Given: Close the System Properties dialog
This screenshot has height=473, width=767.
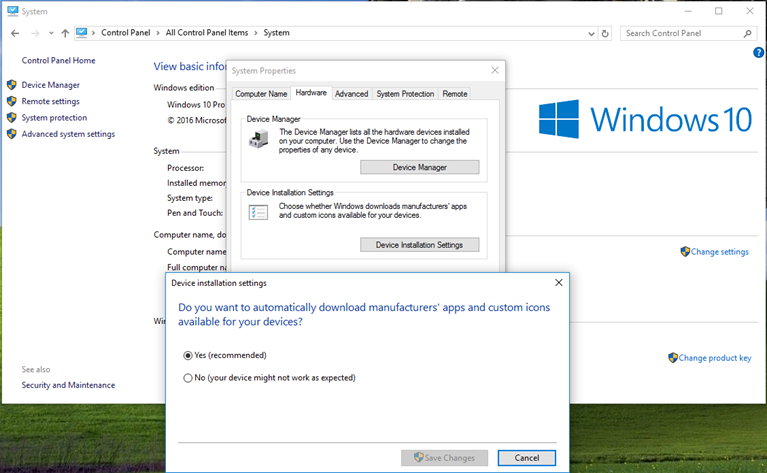Looking at the screenshot, I should tap(495, 70).
